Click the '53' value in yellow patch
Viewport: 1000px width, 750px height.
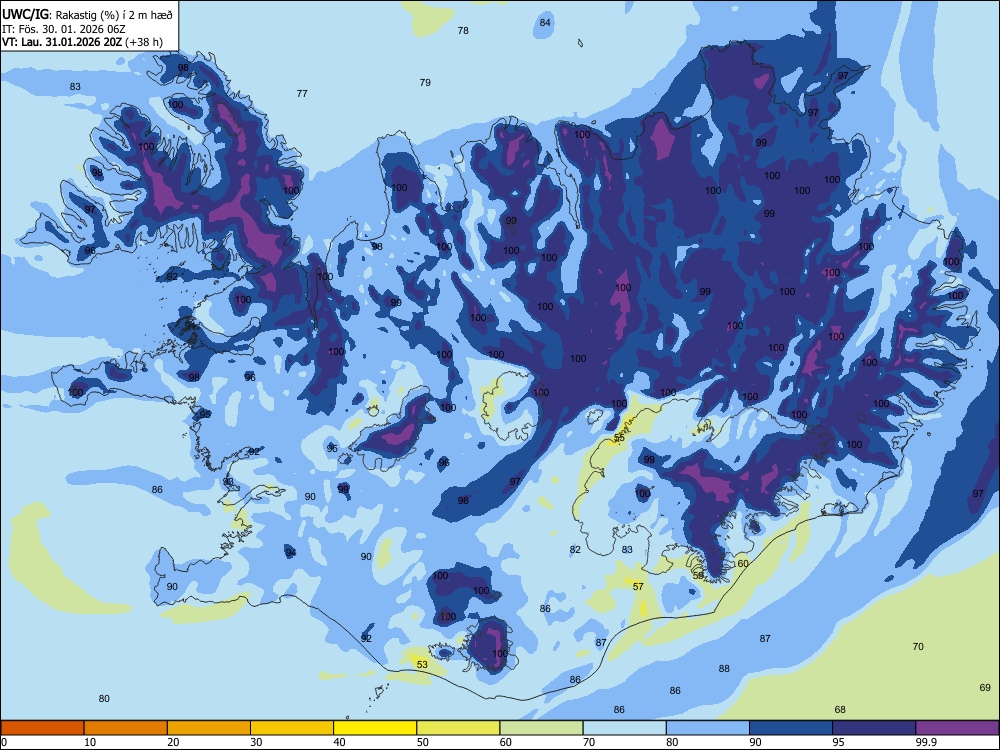pyautogui.click(x=422, y=665)
